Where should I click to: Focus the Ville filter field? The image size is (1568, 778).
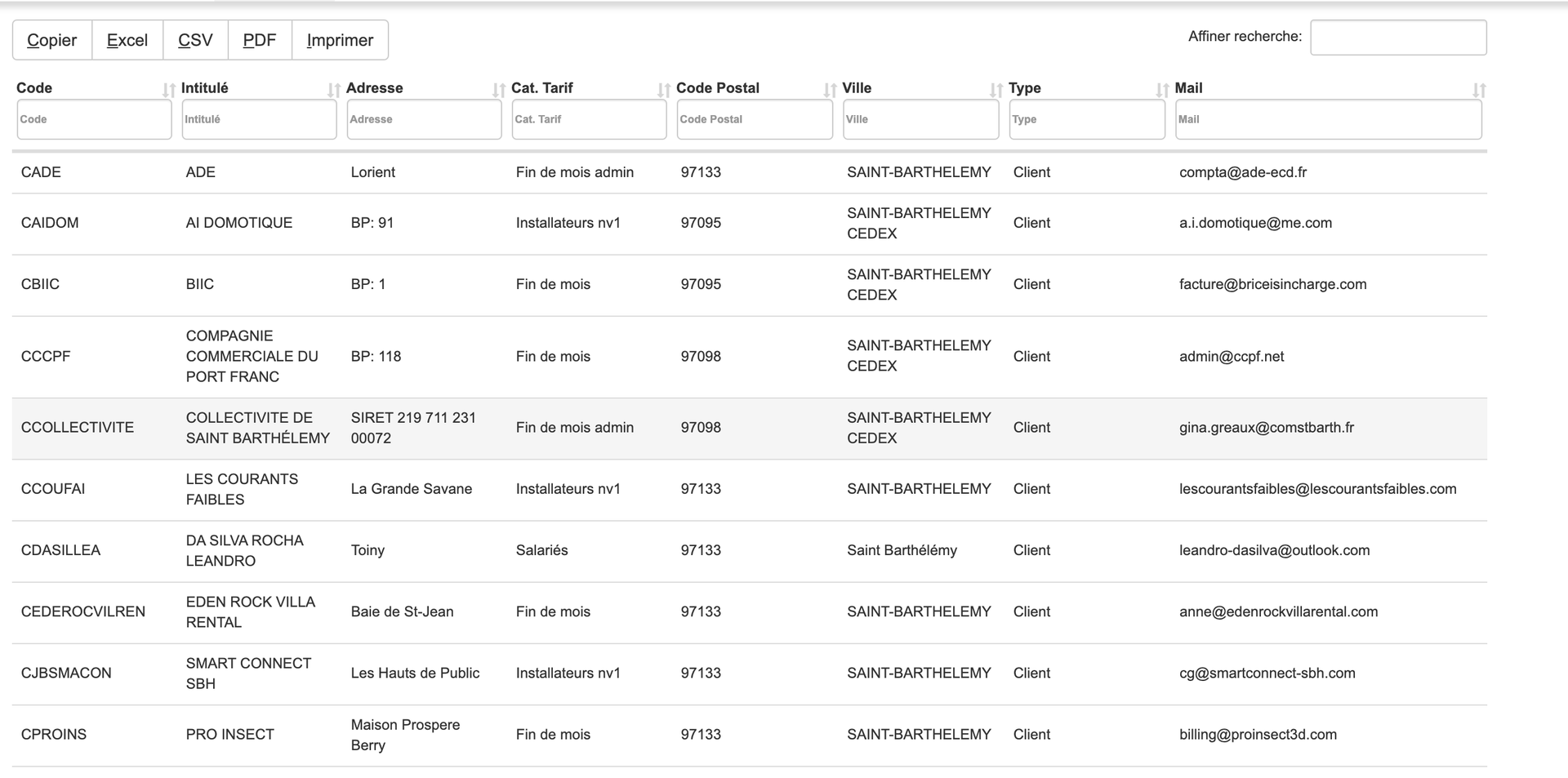coord(920,119)
